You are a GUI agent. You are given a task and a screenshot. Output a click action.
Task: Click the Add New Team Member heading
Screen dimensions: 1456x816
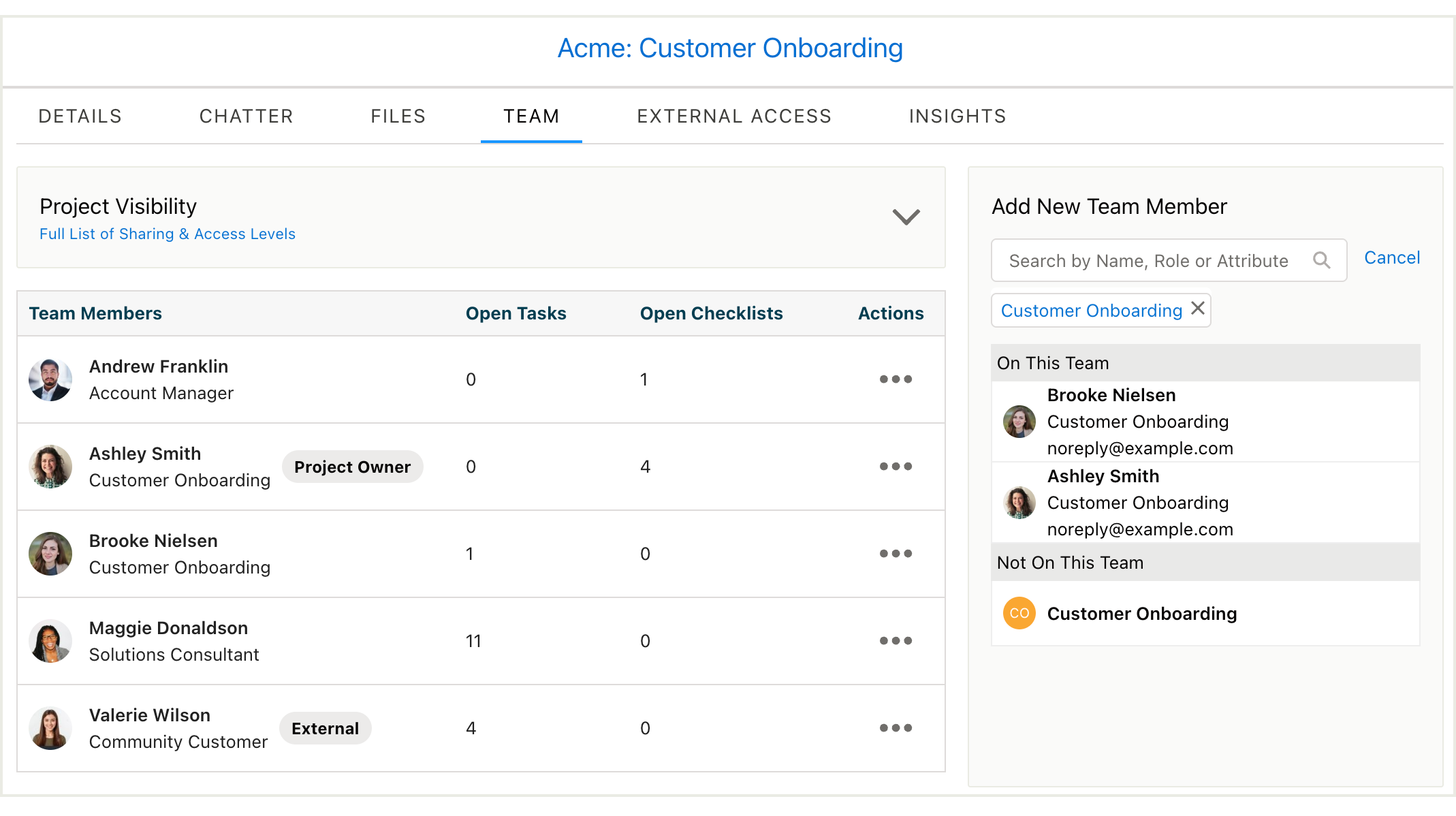[x=1109, y=206]
